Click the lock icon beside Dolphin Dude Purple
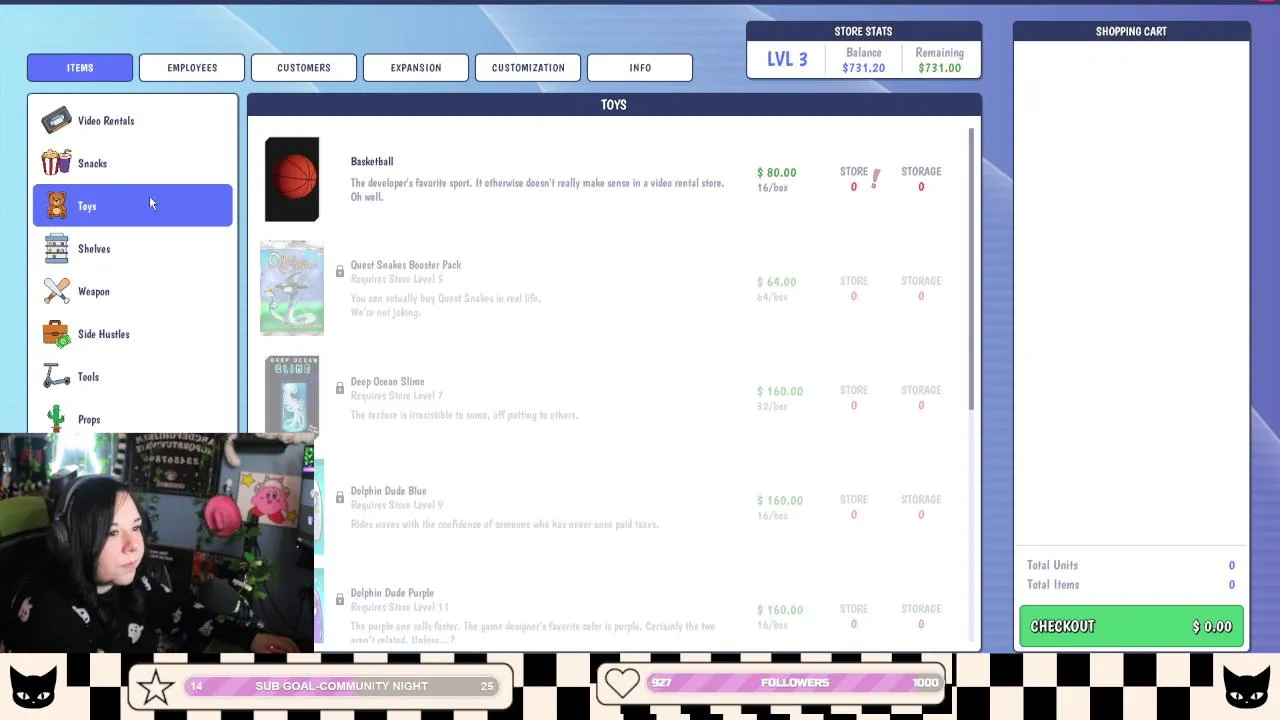Image resolution: width=1280 pixels, height=720 pixels. pos(339,599)
